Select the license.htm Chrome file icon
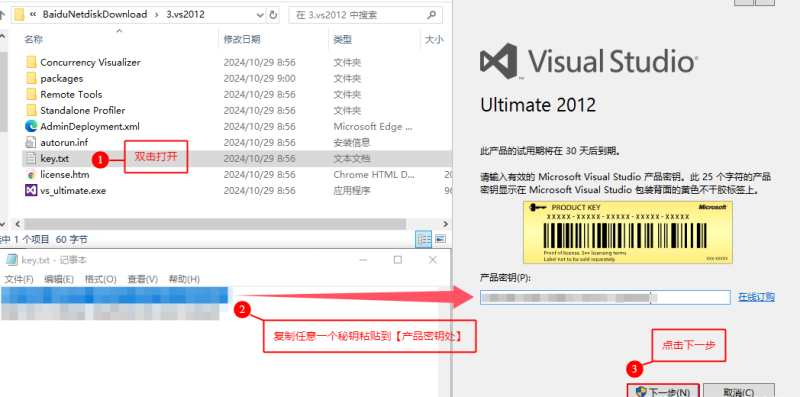 click(x=31, y=175)
